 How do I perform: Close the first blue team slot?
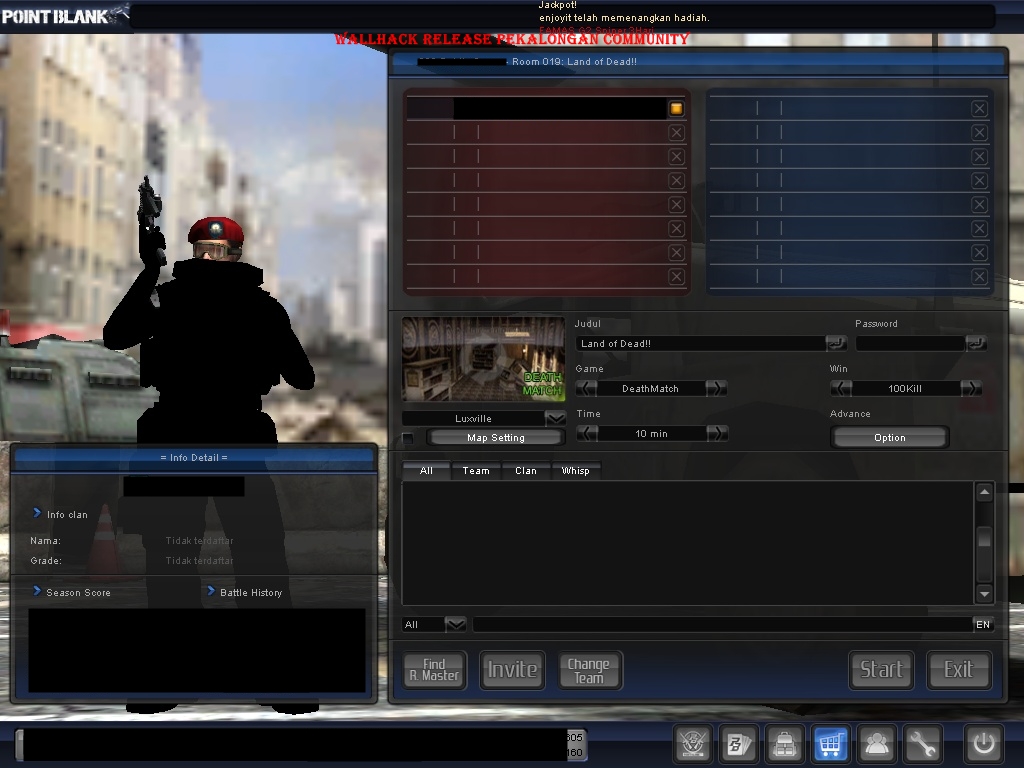(979, 108)
